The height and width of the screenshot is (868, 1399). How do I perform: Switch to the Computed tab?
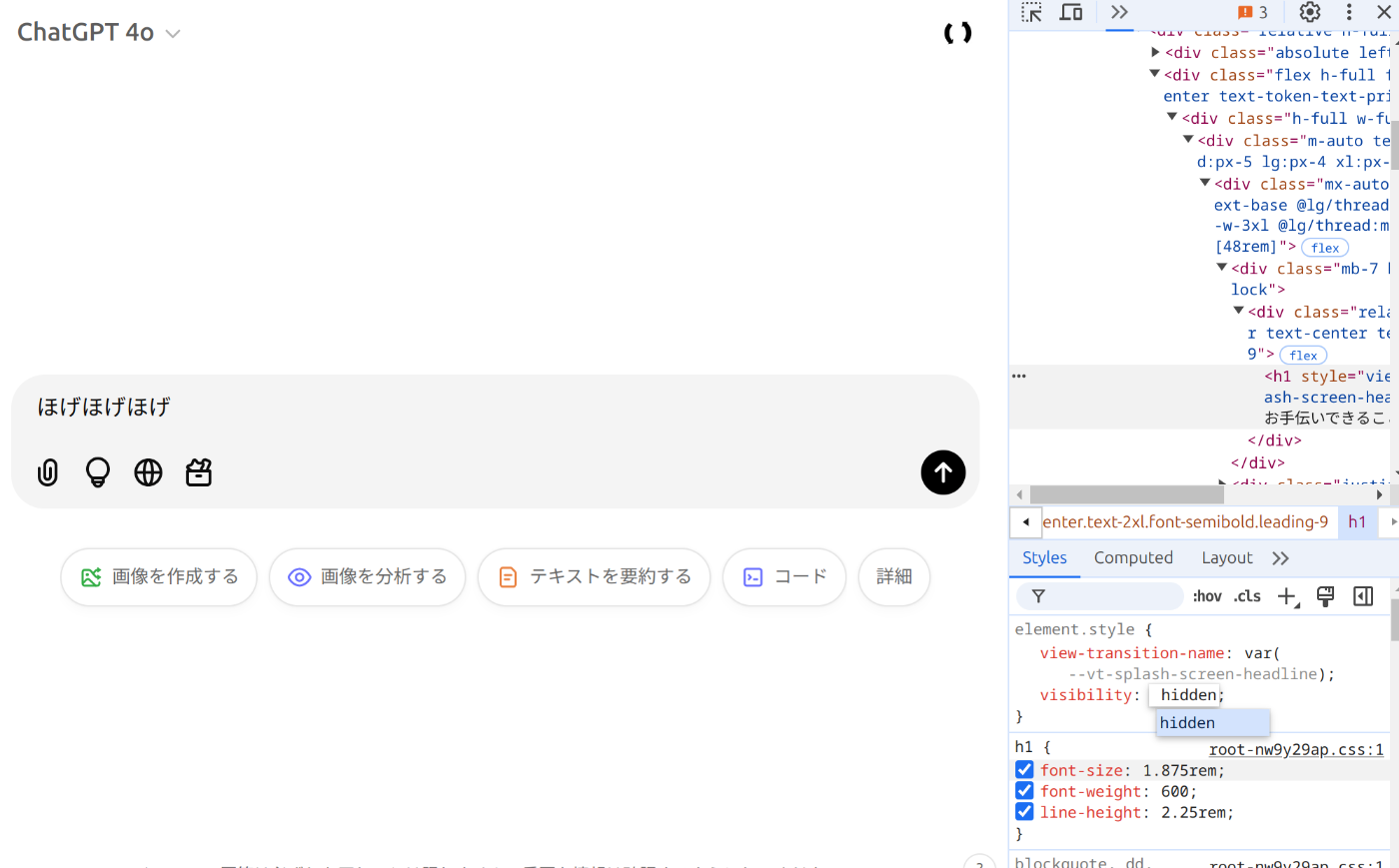(1133, 558)
